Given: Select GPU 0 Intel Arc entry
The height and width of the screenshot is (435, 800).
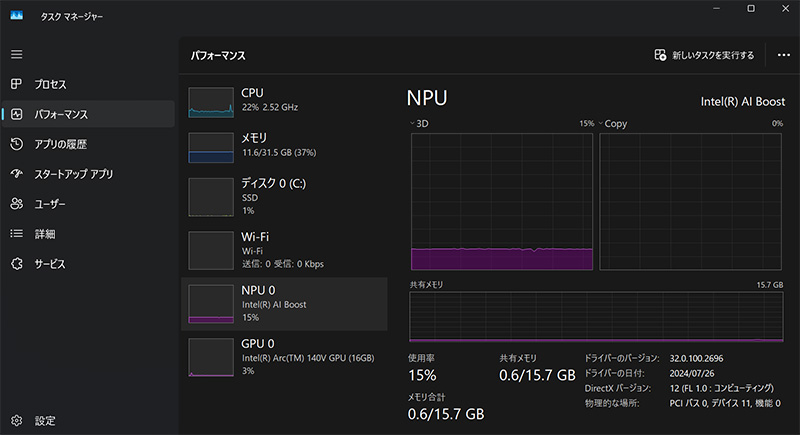Looking at the screenshot, I should pyautogui.click(x=284, y=356).
